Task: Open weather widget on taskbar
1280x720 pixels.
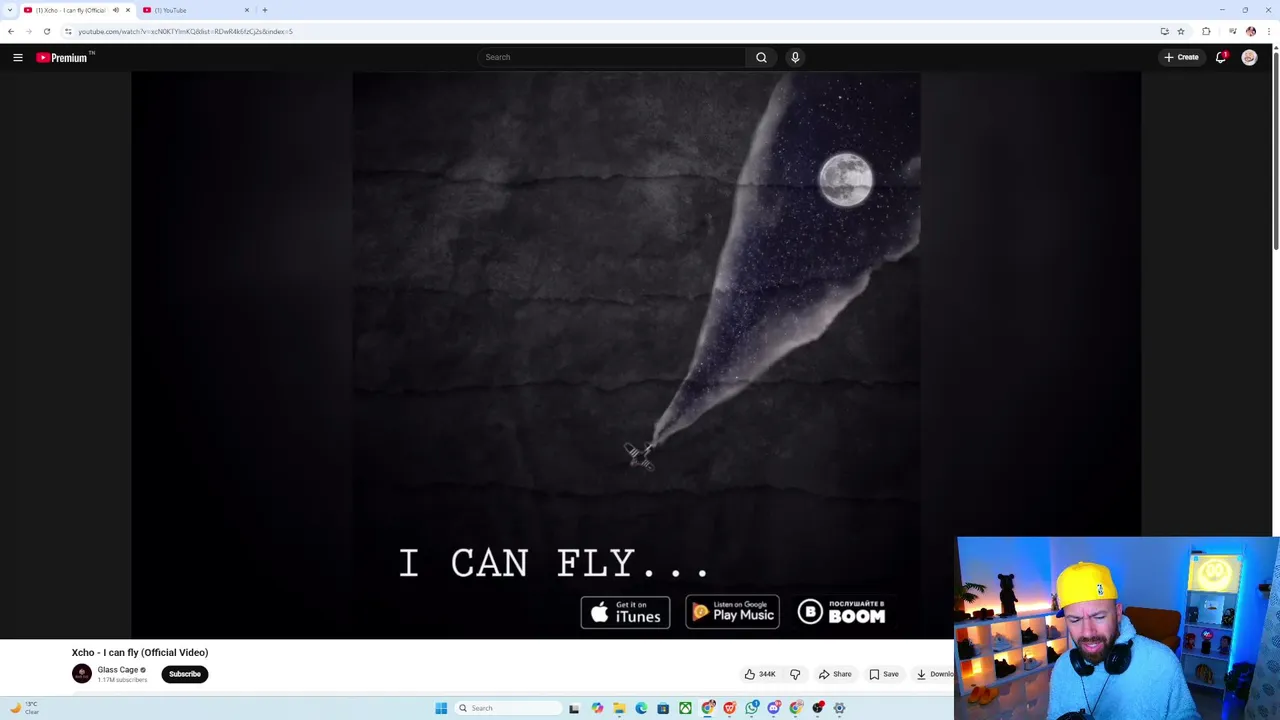Action: [x=24, y=708]
